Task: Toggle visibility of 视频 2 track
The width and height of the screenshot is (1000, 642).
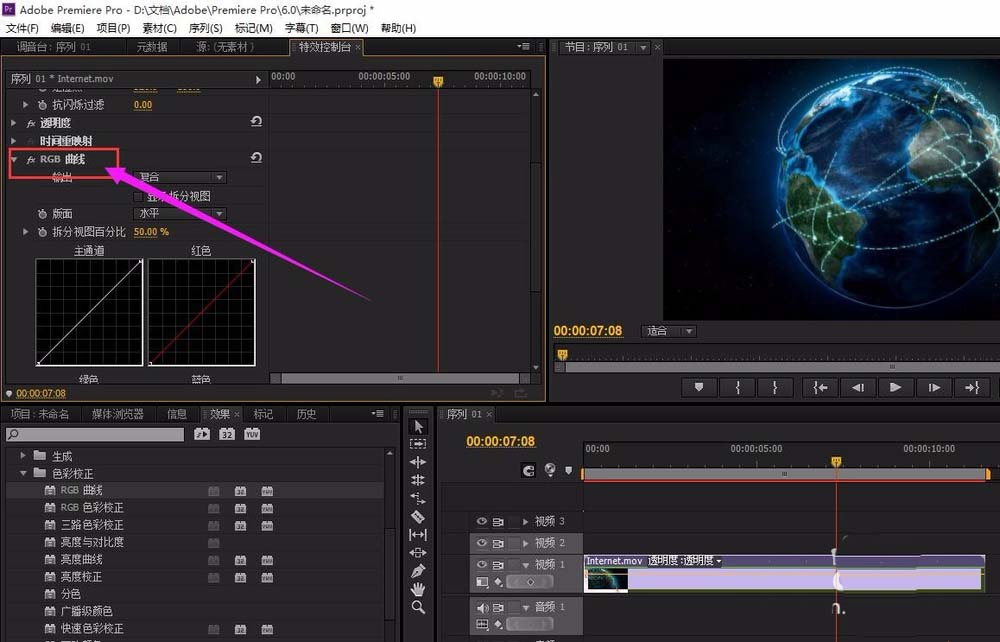Action: coord(482,543)
